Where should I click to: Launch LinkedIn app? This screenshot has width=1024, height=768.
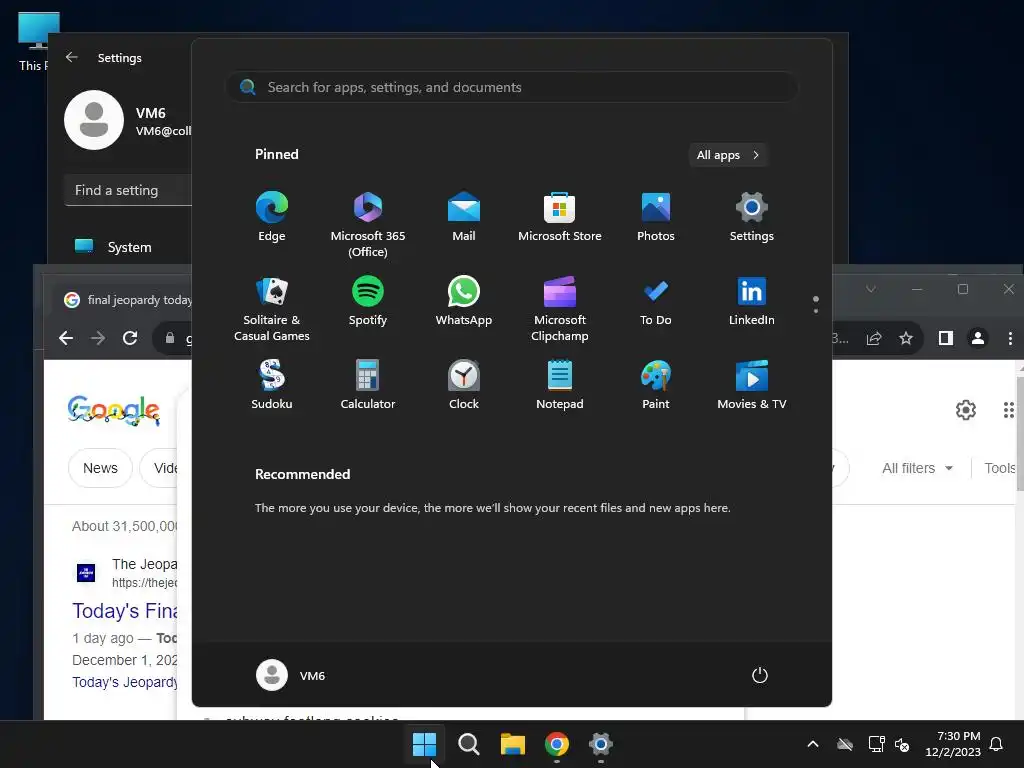752,301
